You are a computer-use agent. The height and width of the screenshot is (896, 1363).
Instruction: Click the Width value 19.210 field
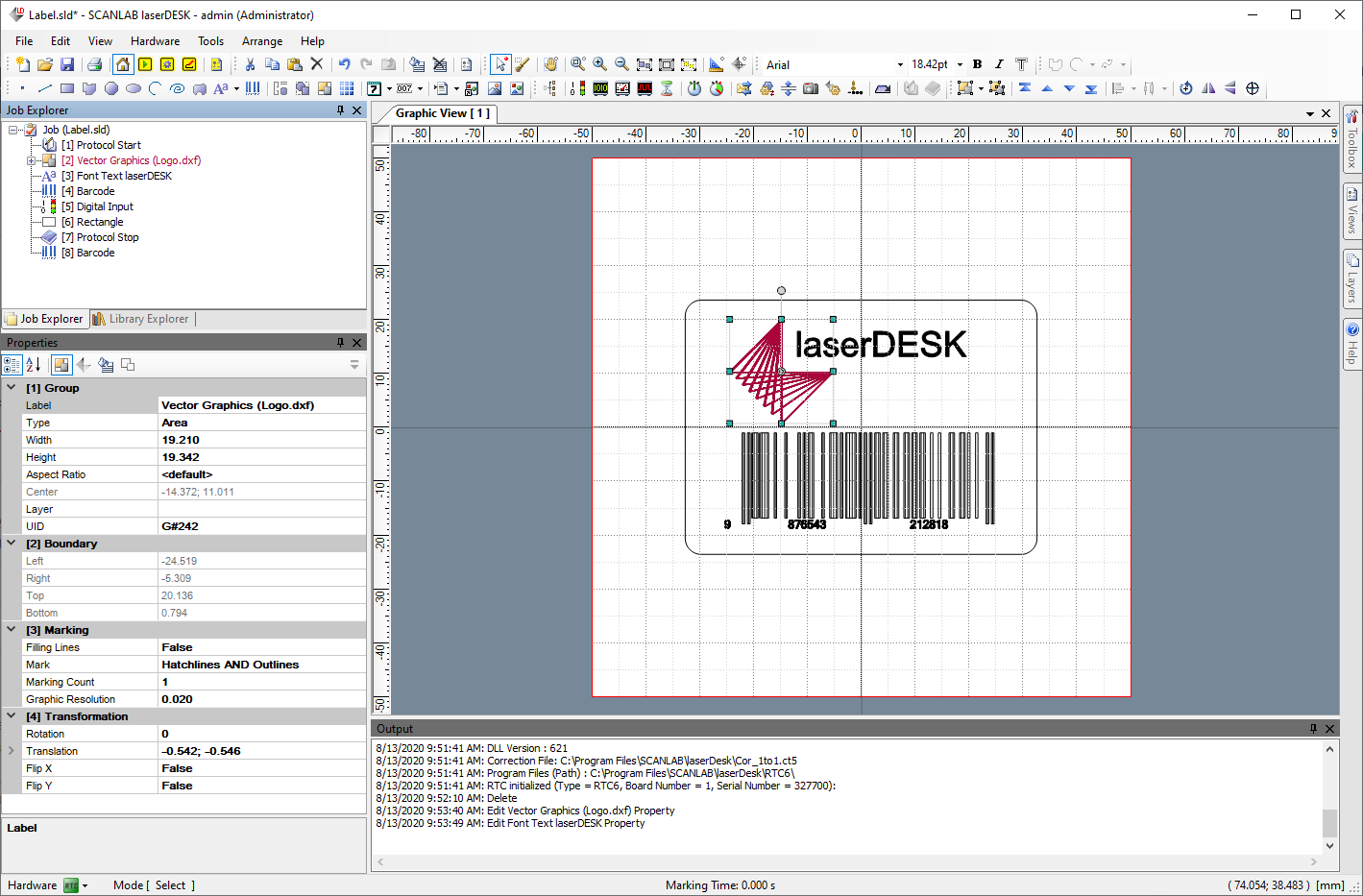(261, 440)
